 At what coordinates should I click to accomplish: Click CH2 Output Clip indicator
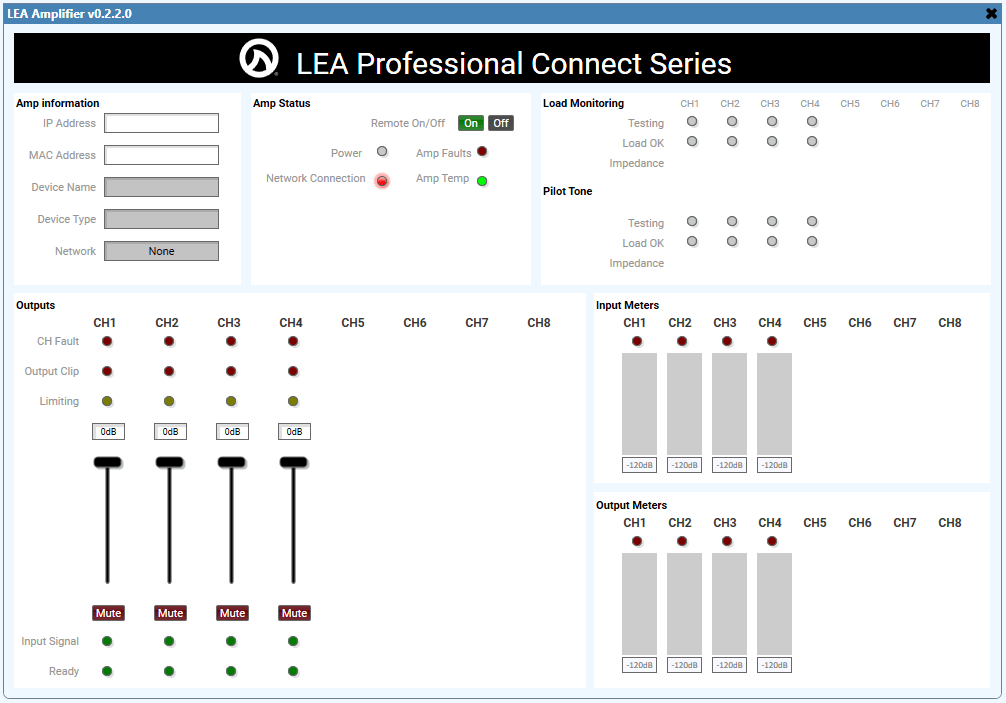pyautogui.click(x=169, y=371)
